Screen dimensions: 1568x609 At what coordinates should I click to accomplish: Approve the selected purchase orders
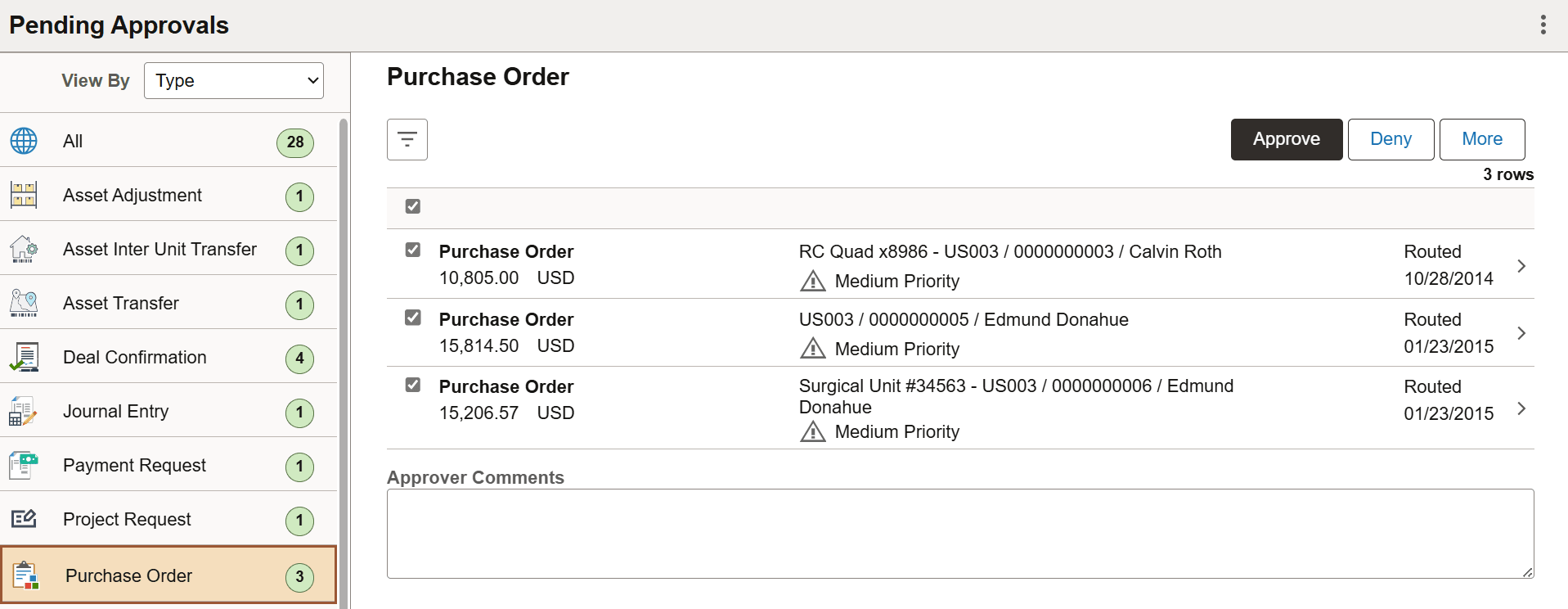tap(1286, 139)
